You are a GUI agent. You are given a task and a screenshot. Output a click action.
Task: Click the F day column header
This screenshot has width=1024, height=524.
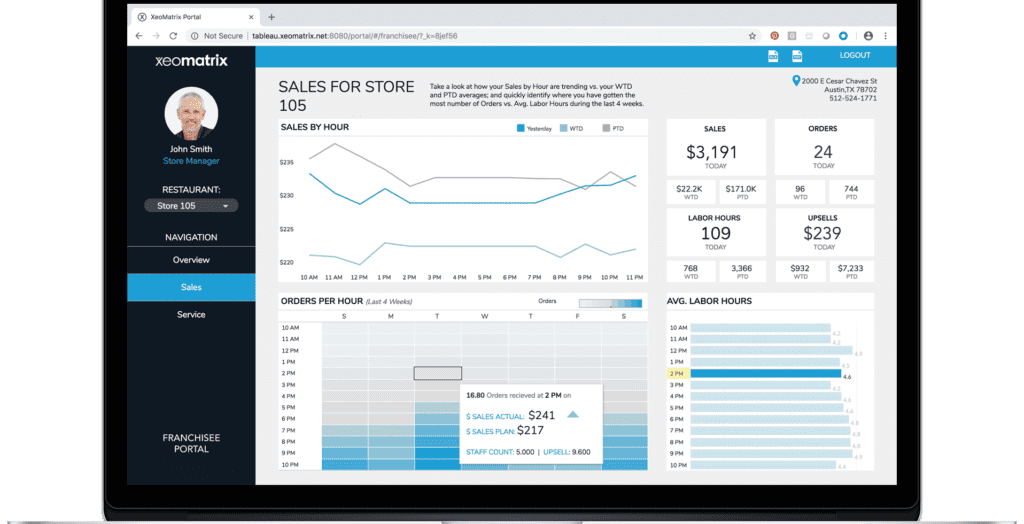click(x=578, y=316)
